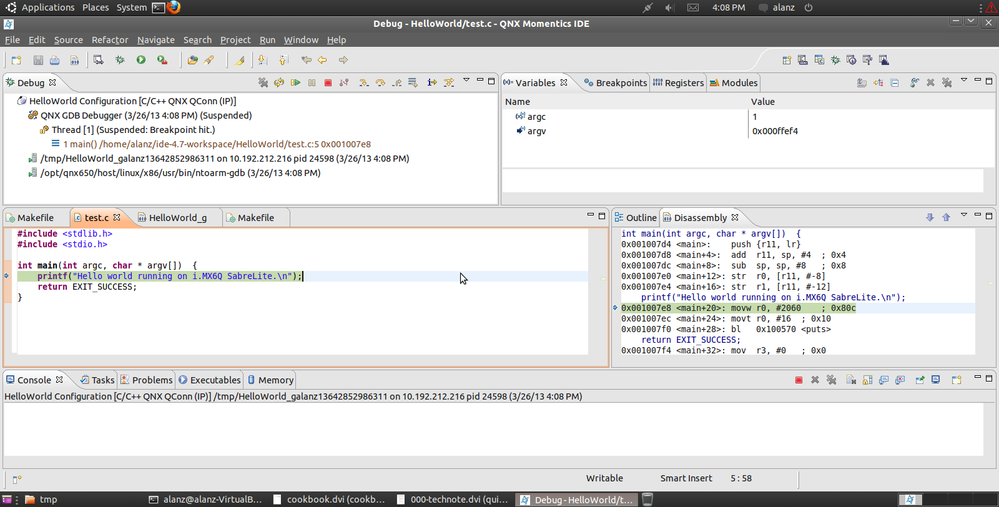Open the Run menu

(267, 39)
